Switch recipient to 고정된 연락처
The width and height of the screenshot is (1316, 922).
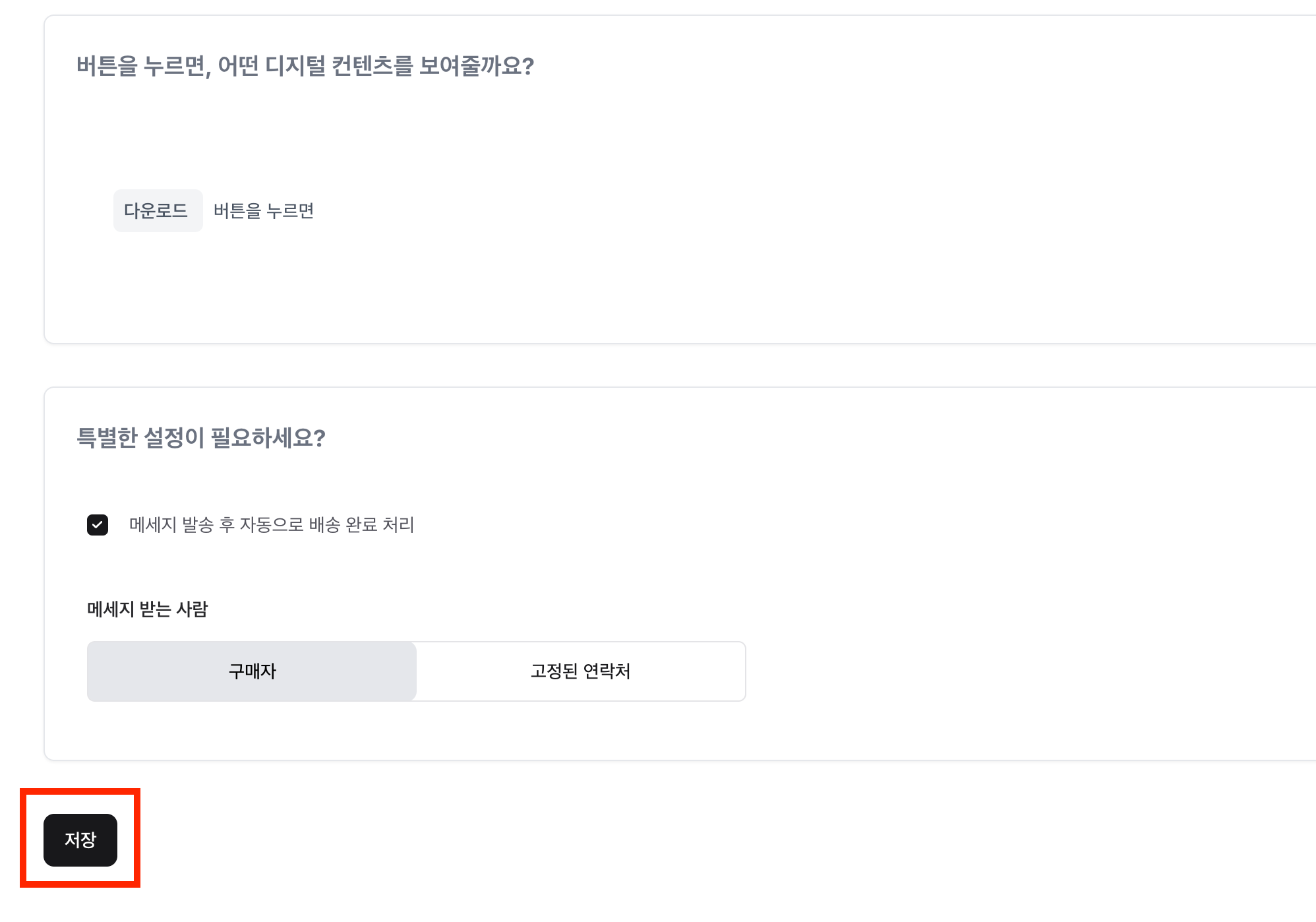[580, 671]
